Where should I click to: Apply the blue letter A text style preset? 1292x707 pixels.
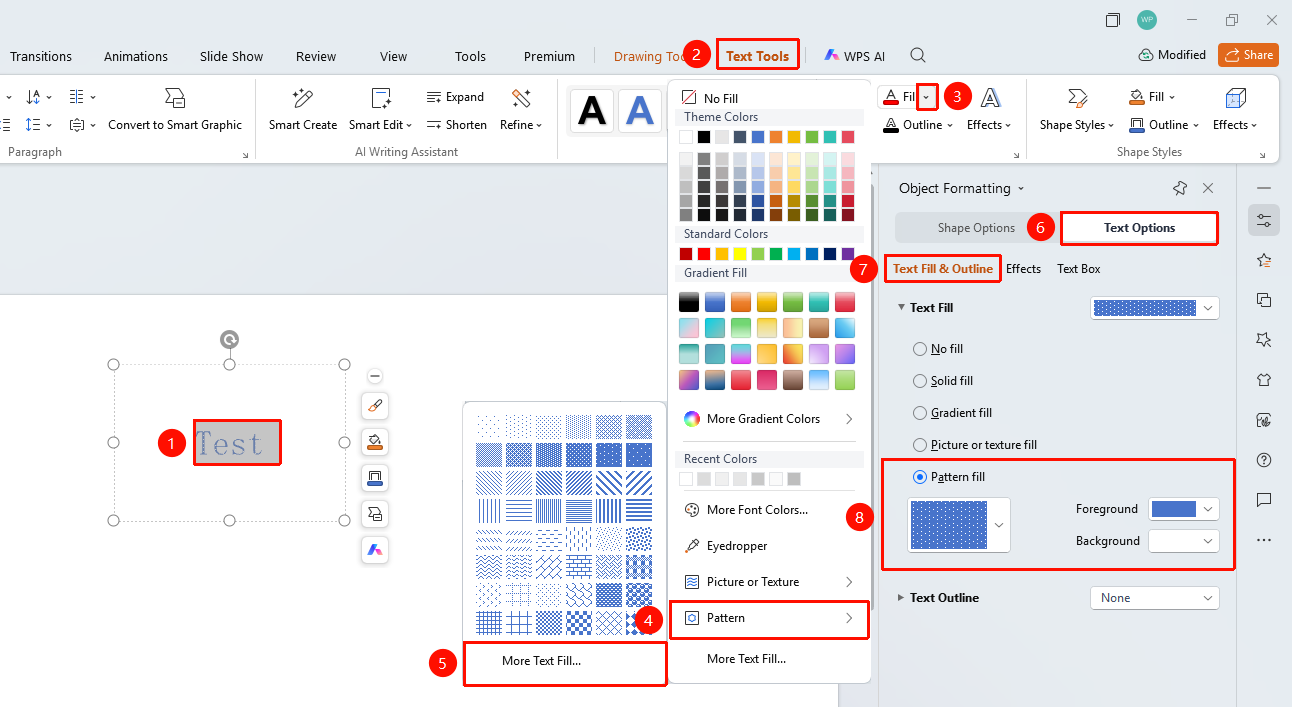640,110
